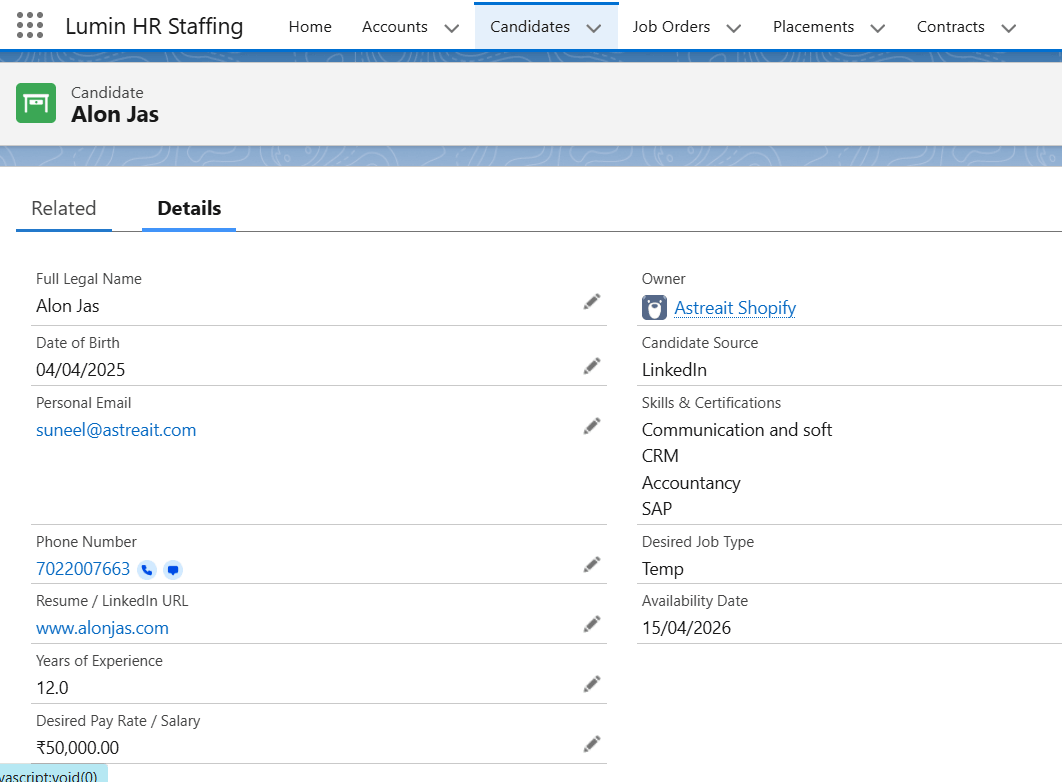Click the Astreait Shopify owner avatar
The height and width of the screenshot is (782, 1062).
[653, 307]
